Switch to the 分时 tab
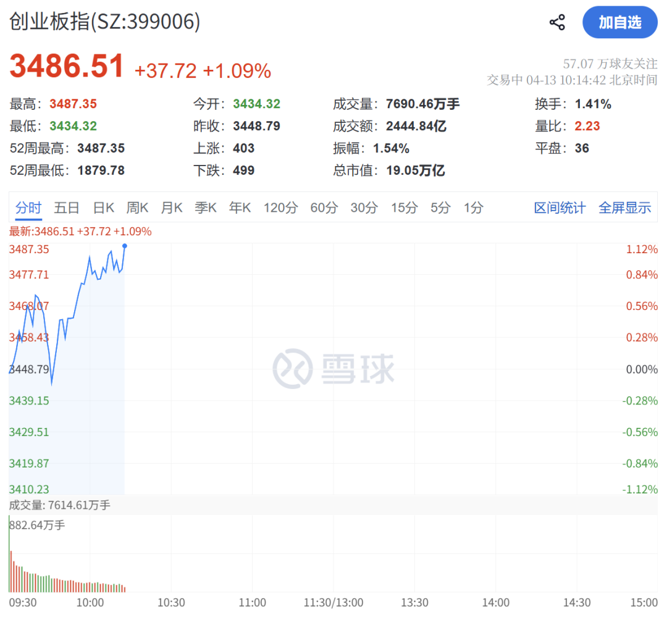 [29, 208]
